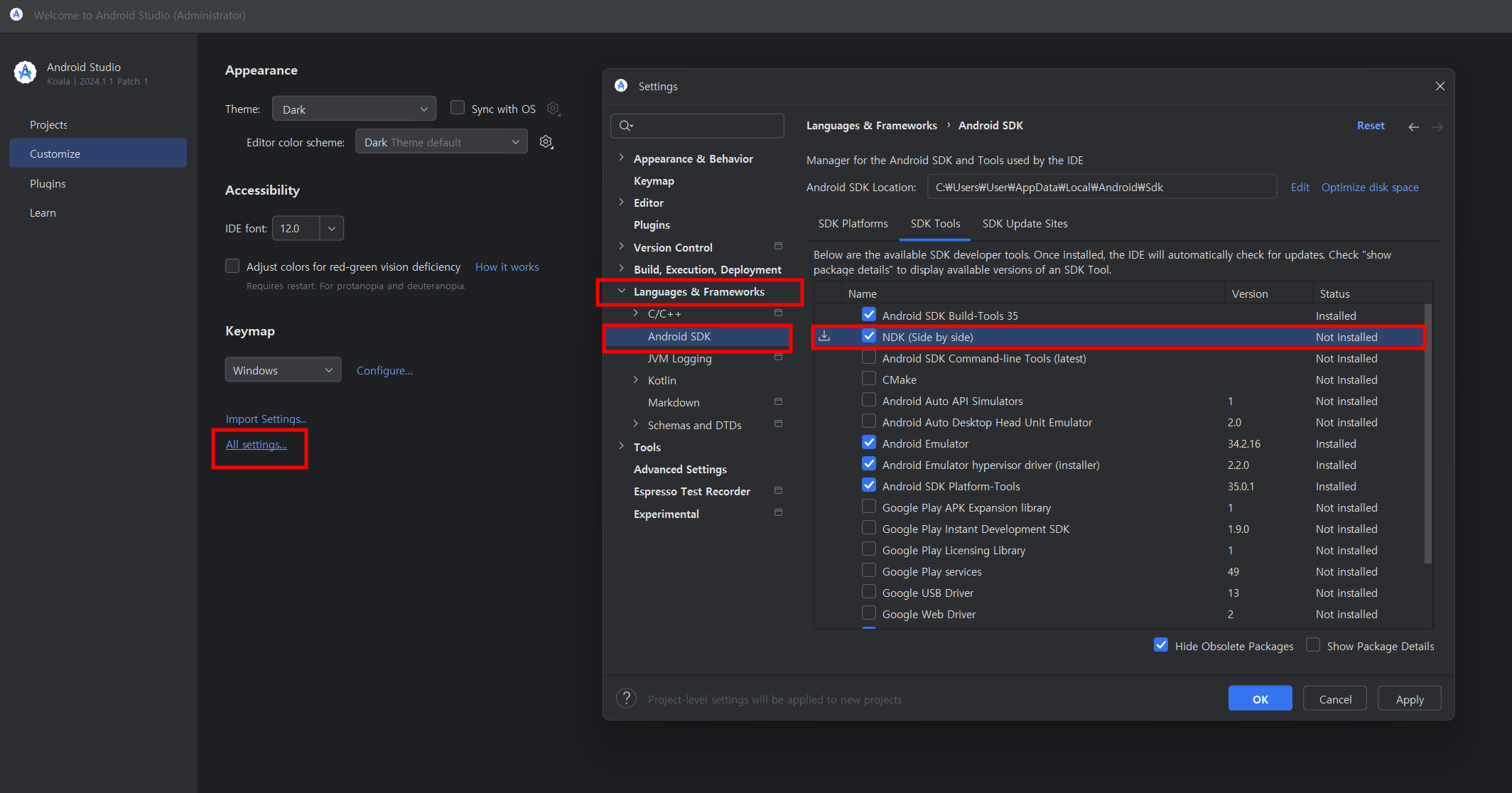
Task: Expand the Tools tree node
Action: point(622,446)
